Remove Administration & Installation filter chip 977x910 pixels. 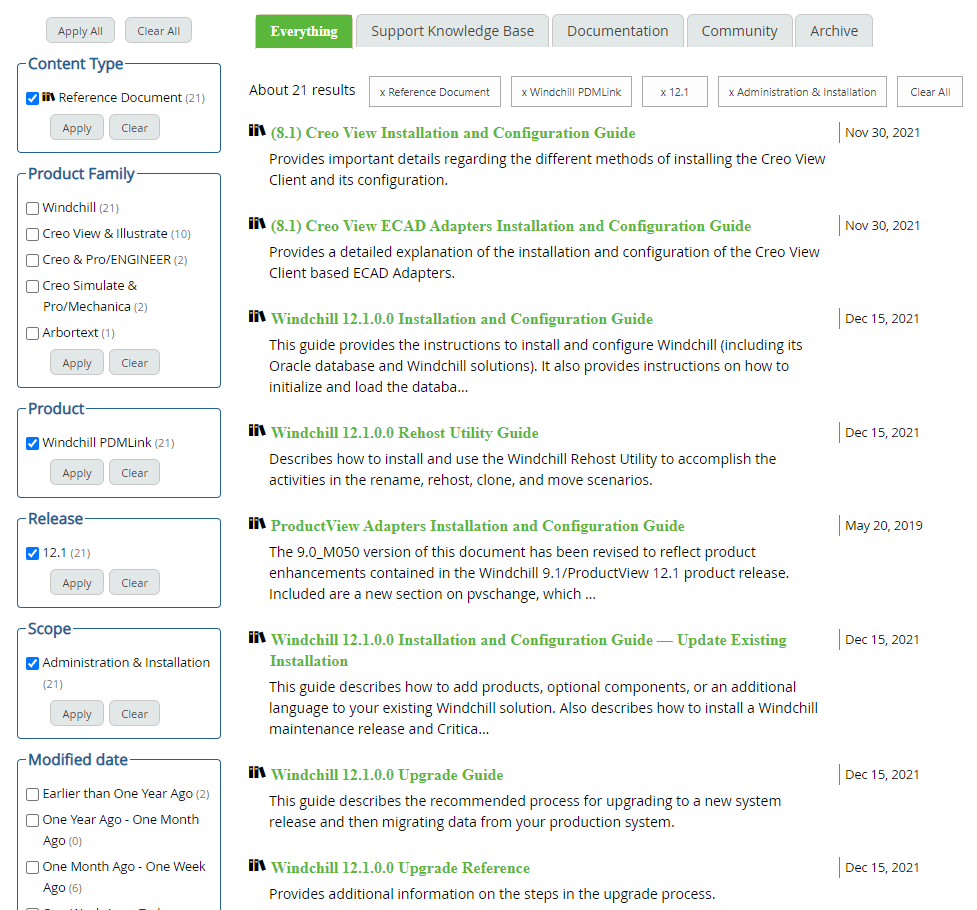pyautogui.click(x=803, y=92)
